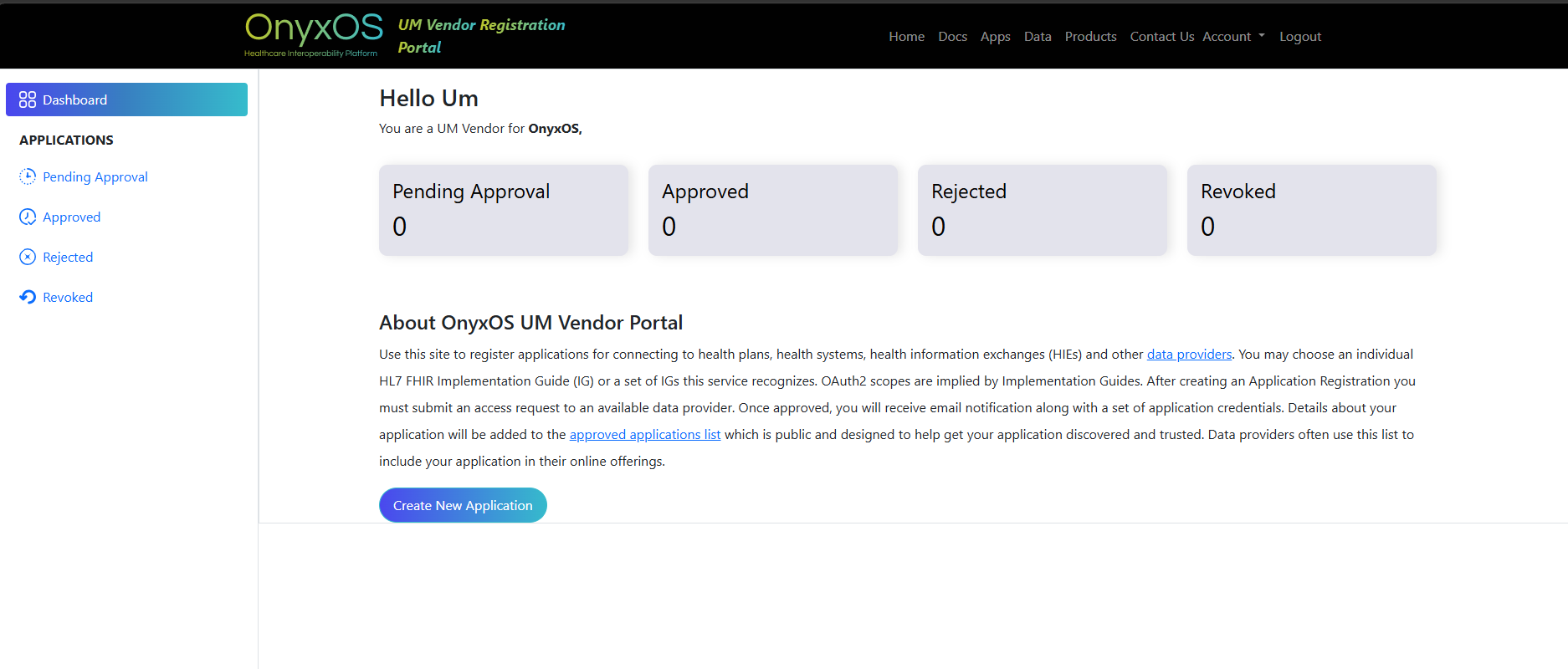Screen dimensions: 1568x669
Task: Open the Dashboard sidebar item
Action: [126, 100]
